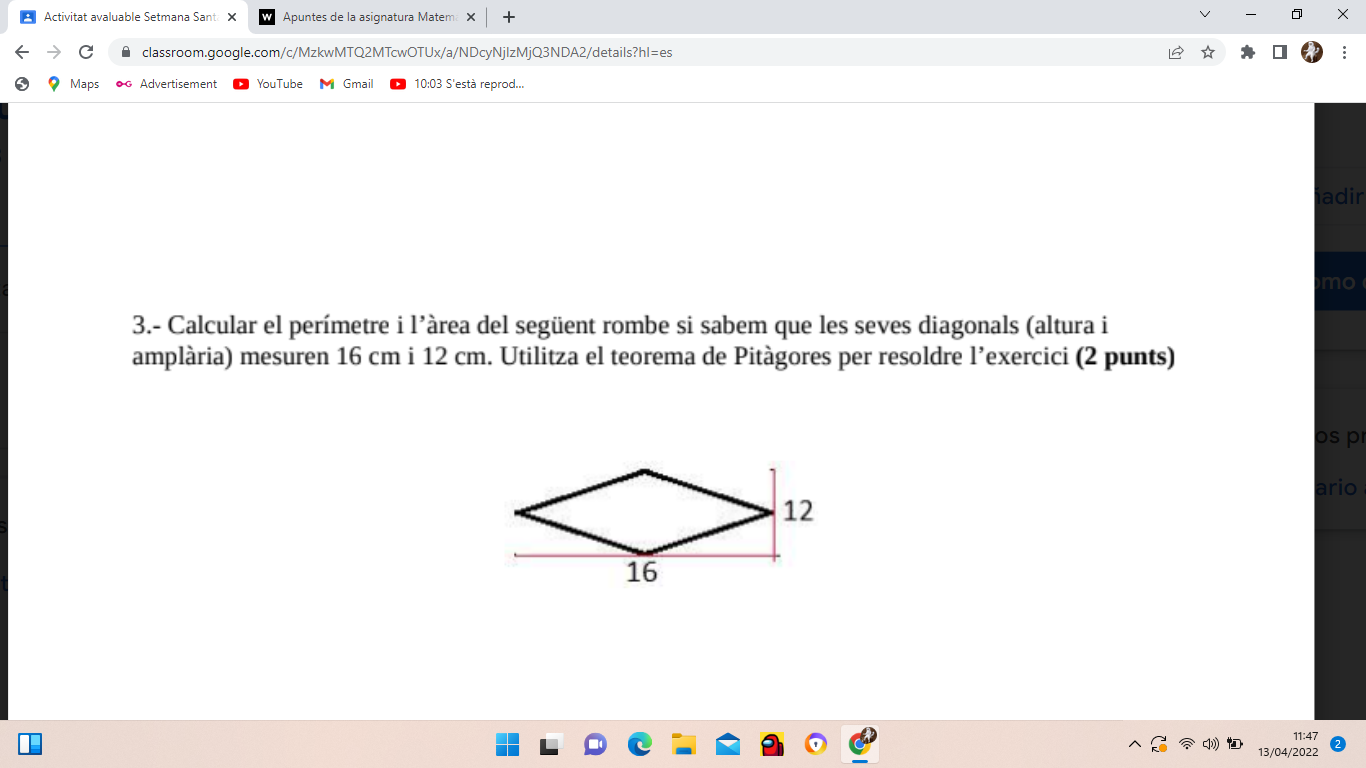Open the Gmail bookmark

click(x=345, y=84)
